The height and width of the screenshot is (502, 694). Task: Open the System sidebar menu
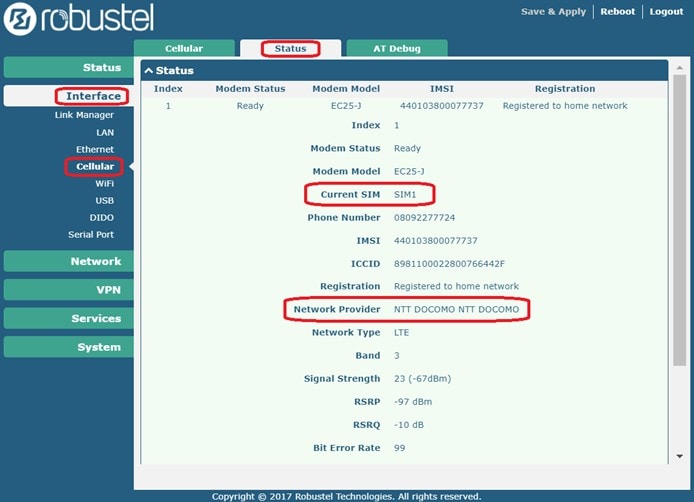[69, 347]
